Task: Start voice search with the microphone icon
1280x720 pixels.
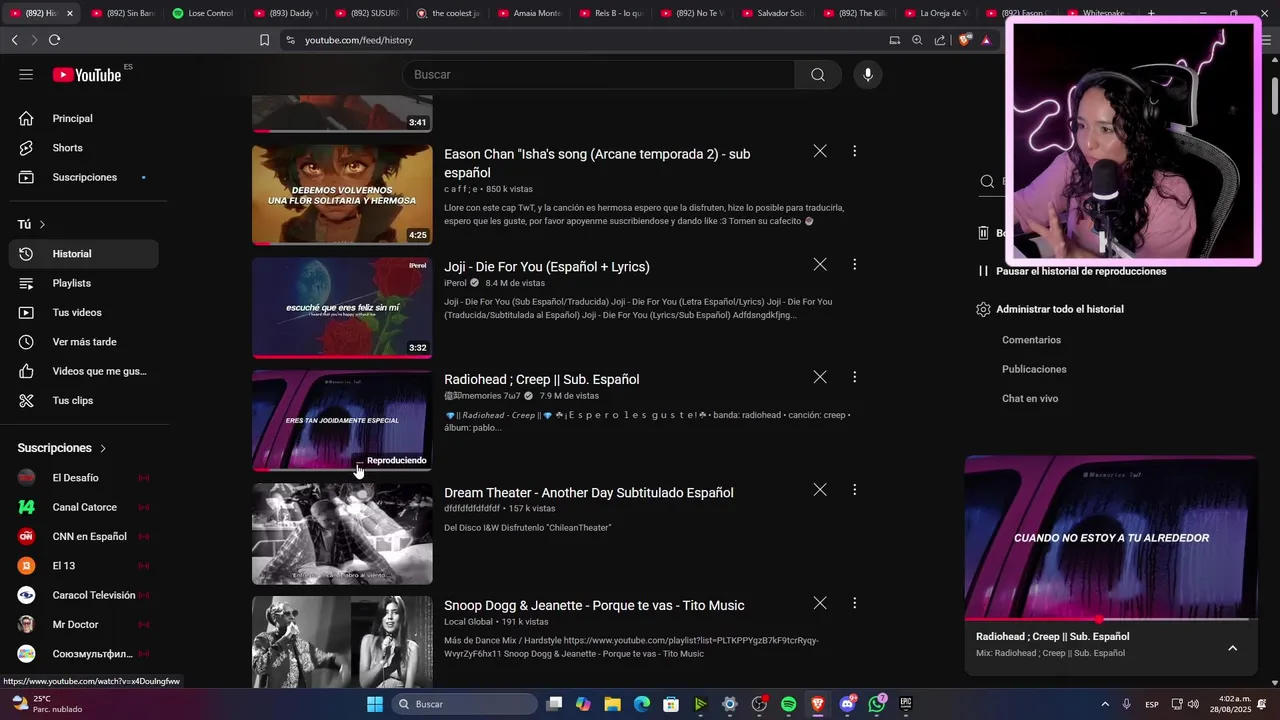Action: (867, 75)
